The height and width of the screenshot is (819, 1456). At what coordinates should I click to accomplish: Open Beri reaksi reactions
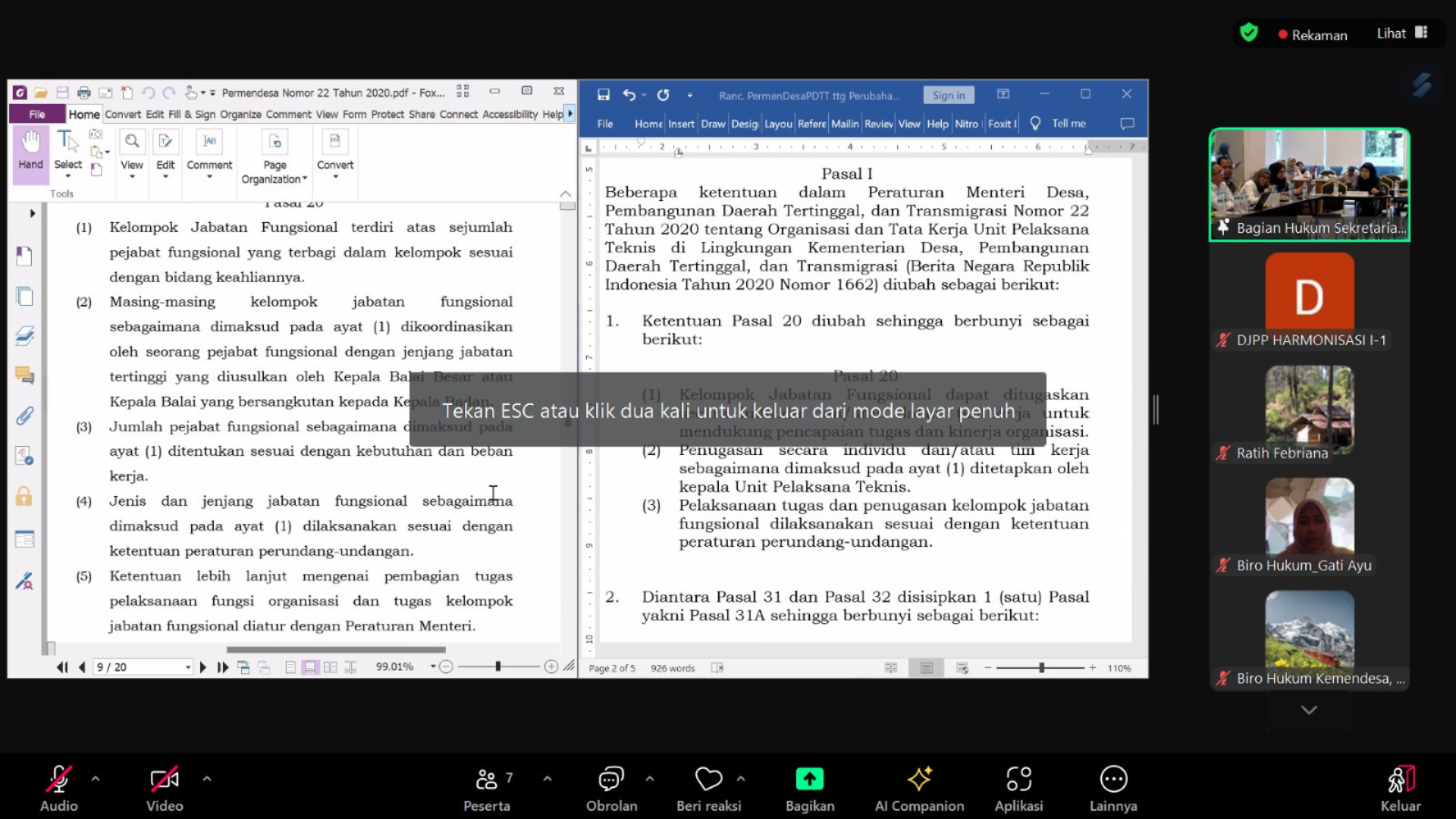[x=709, y=789]
